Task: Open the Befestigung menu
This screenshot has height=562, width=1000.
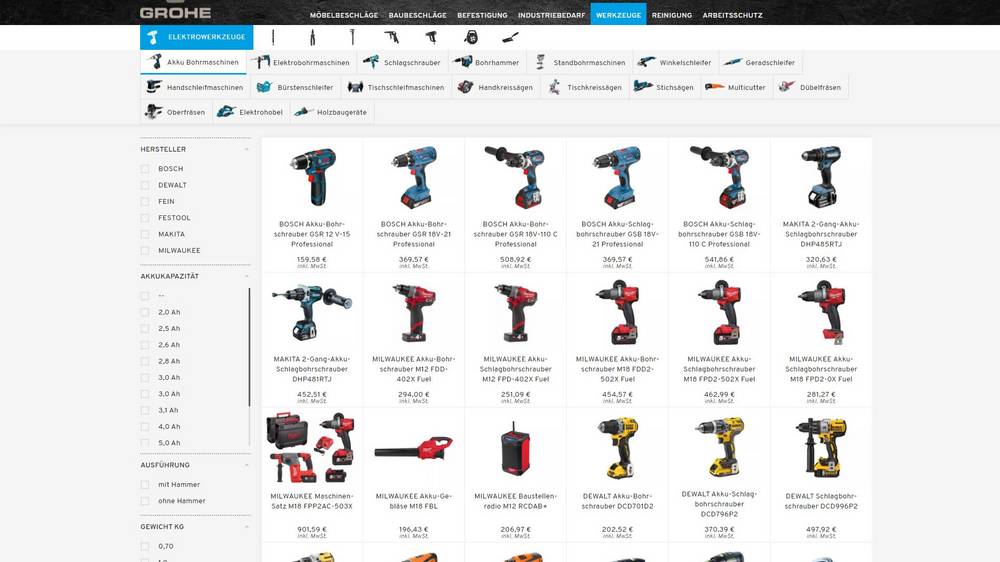Action: pyautogui.click(x=482, y=15)
